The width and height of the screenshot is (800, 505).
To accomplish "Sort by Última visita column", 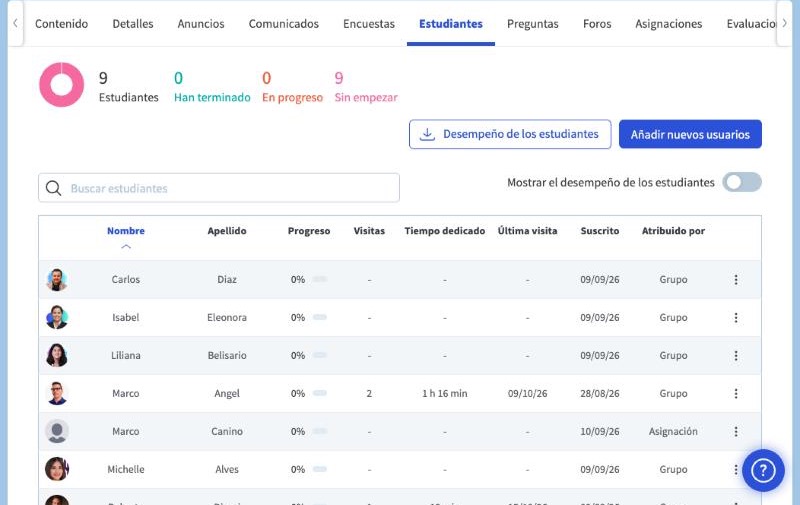I will (x=527, y=231).
